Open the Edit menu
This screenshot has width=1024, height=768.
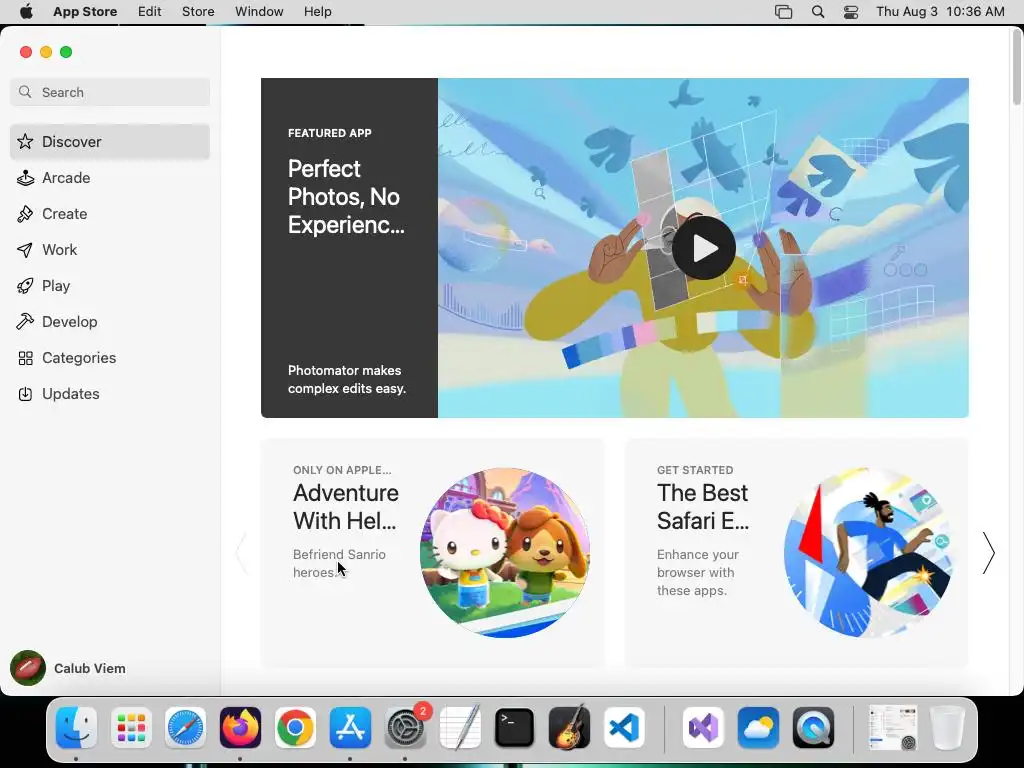(x=150, y=12)
